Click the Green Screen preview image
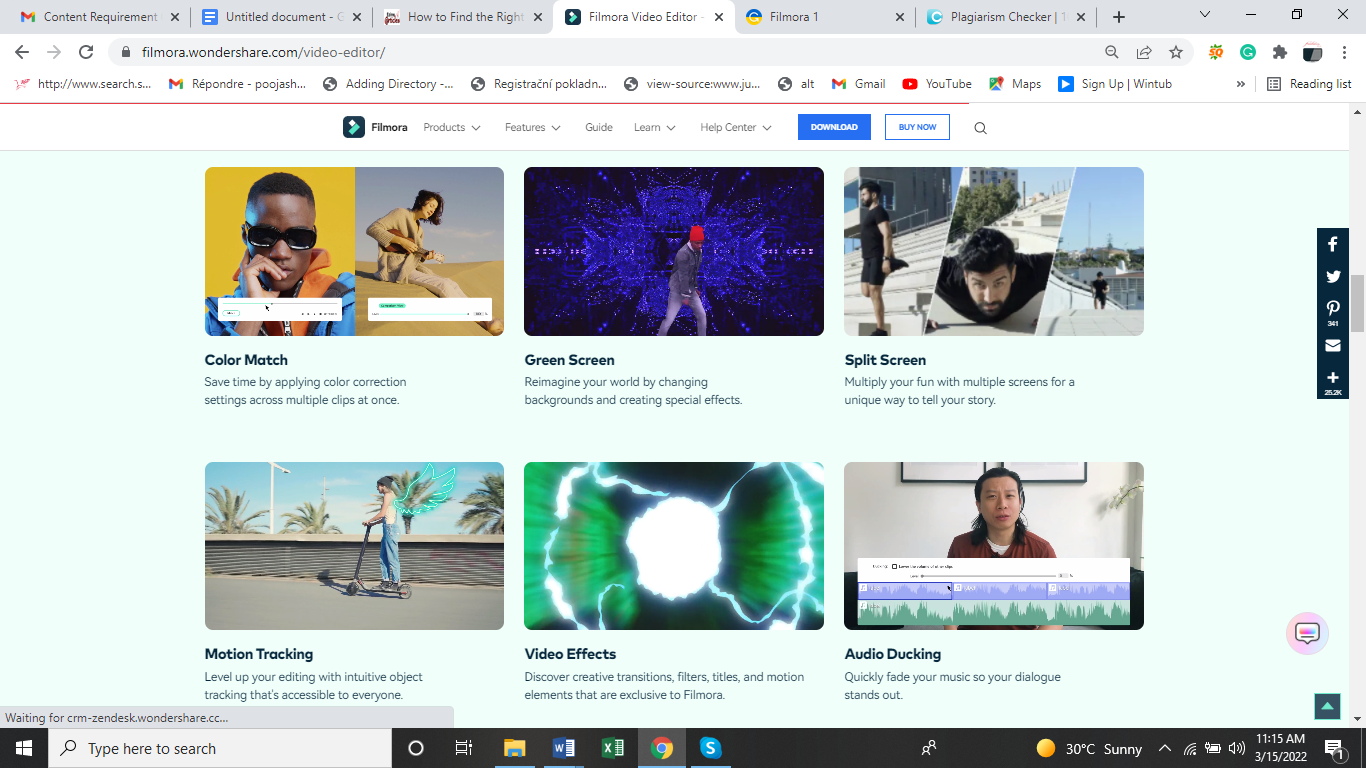Screen dimensions: 1366x768 (x=674, y=251)
